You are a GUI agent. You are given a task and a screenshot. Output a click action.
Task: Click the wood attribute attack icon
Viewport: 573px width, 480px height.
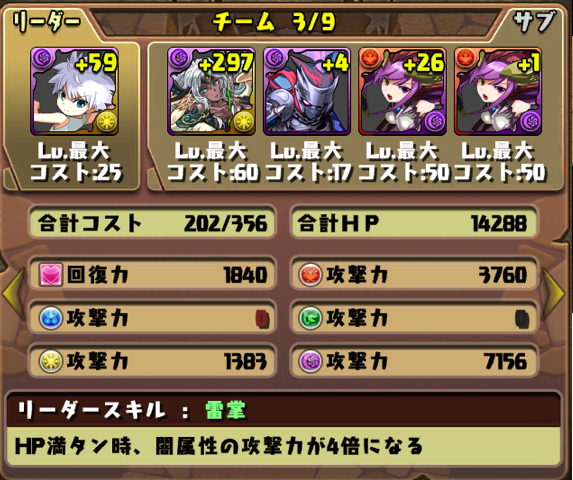[310, 318]
